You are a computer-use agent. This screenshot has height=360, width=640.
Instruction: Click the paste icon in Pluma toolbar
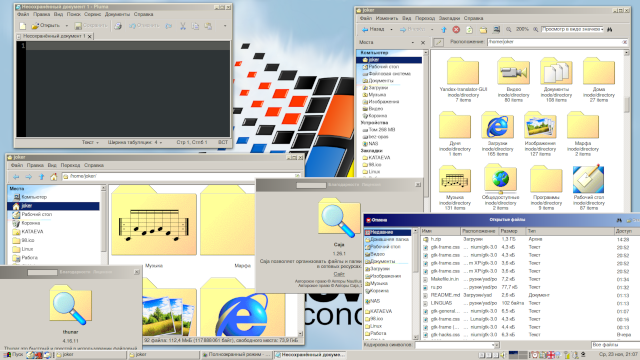coord(208,26)
